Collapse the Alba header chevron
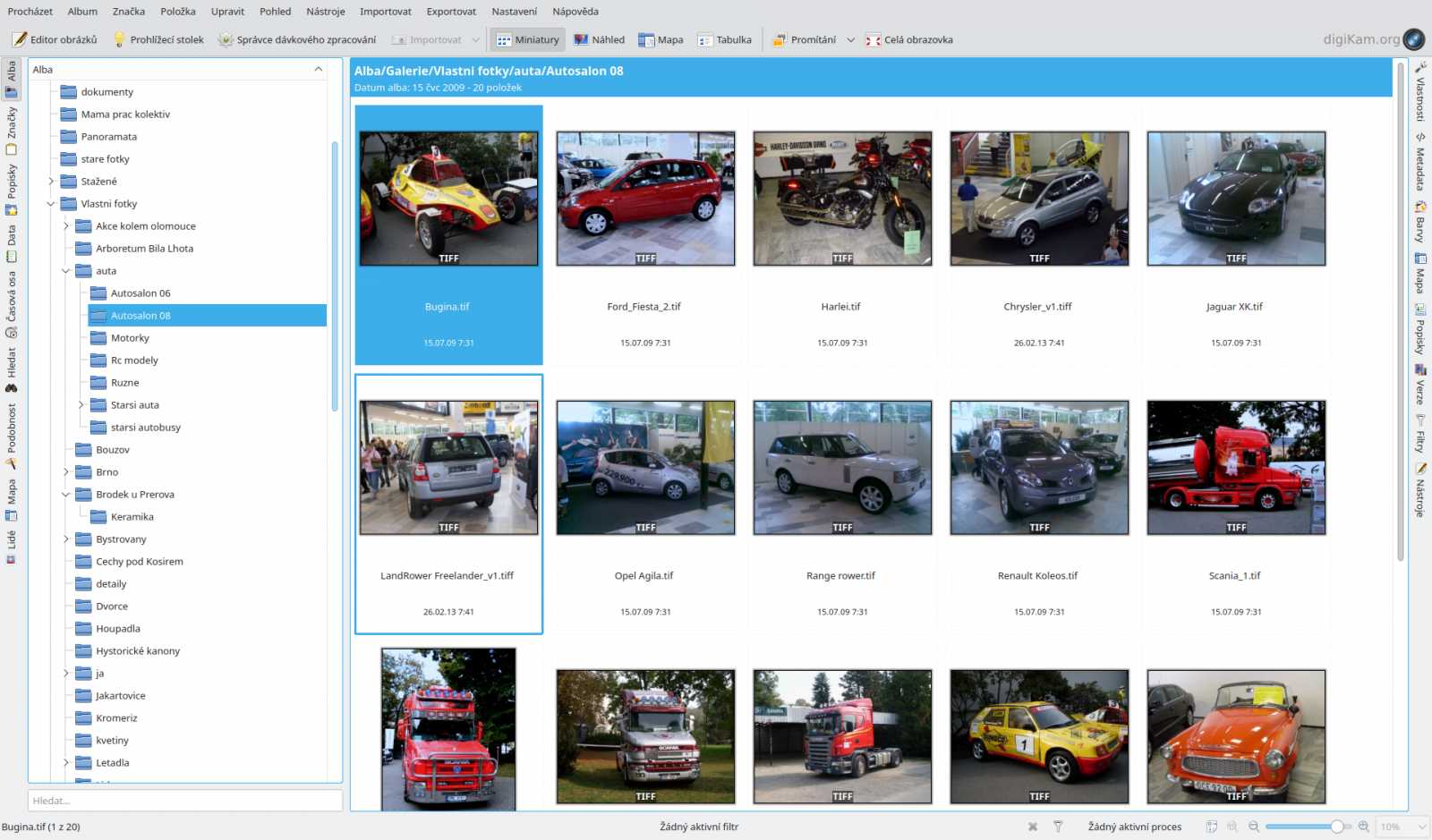 [x=319, y=70]
